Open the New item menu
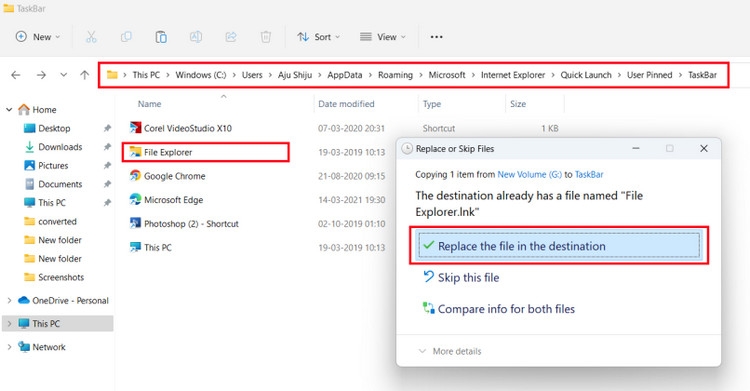750x391 pixels. tap(38, 37)
